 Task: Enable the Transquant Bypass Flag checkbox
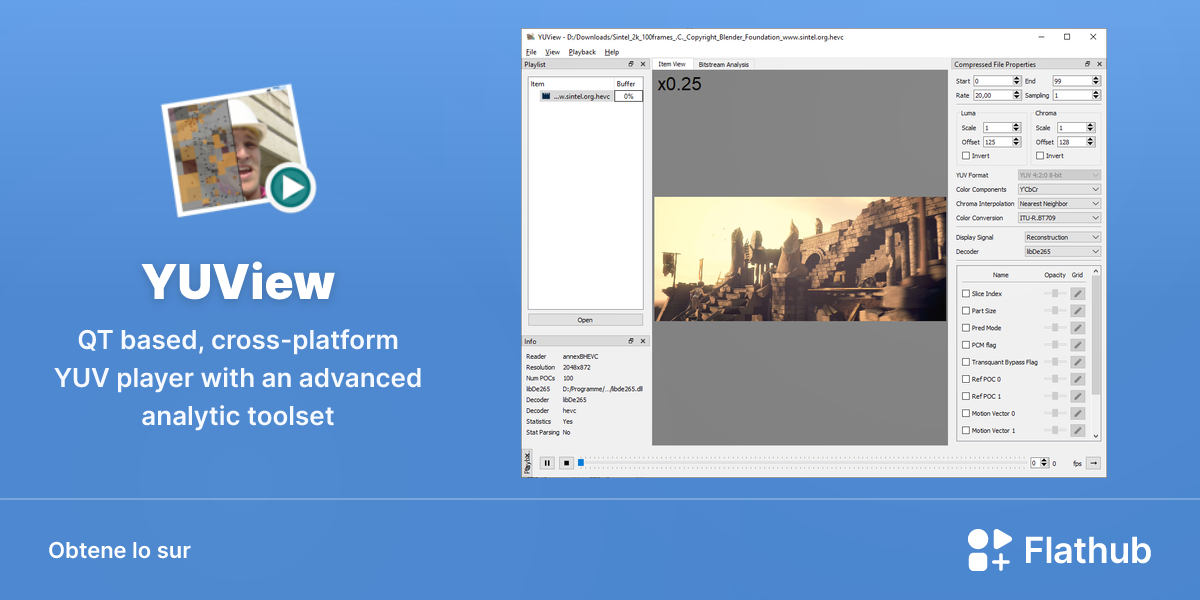tap(966, 362)
